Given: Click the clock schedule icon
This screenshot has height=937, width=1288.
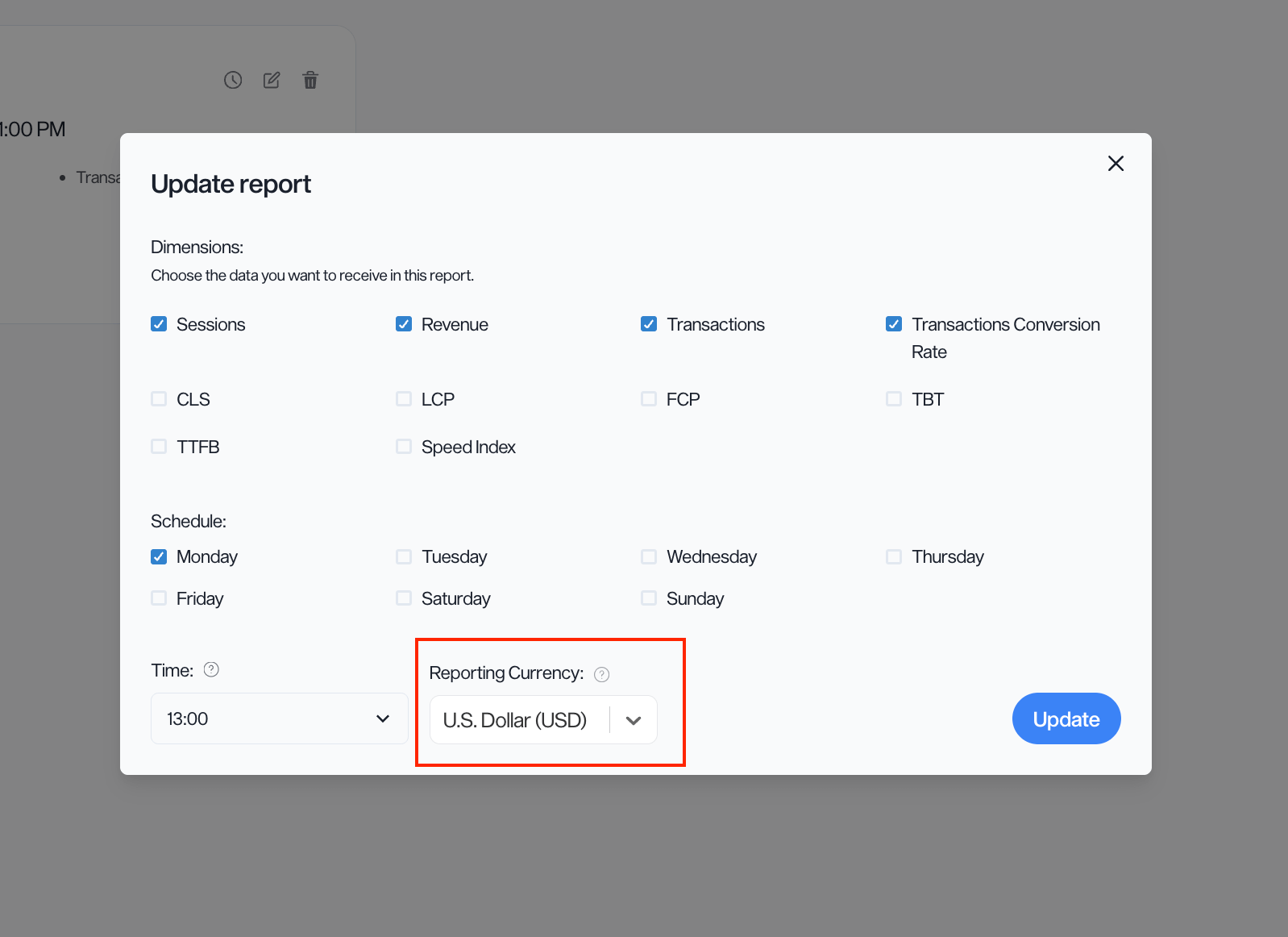Looking at the screenshot, I should [x=233, y=80].
